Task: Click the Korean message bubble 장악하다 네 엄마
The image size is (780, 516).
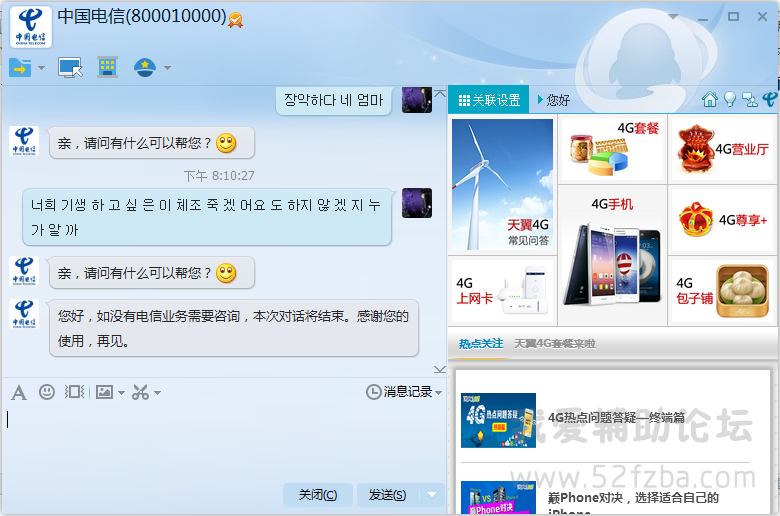Action: click(x=333, y=100)
